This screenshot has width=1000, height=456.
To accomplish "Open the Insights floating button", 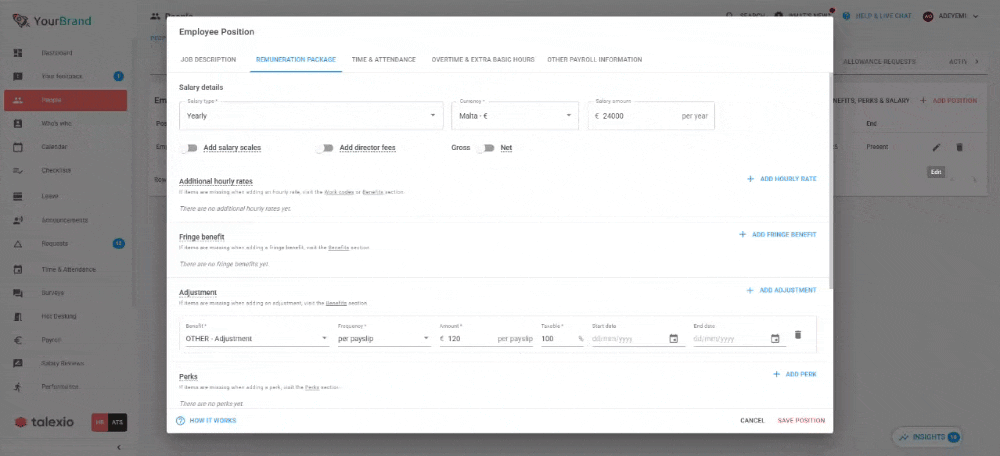I will (927, 437).
